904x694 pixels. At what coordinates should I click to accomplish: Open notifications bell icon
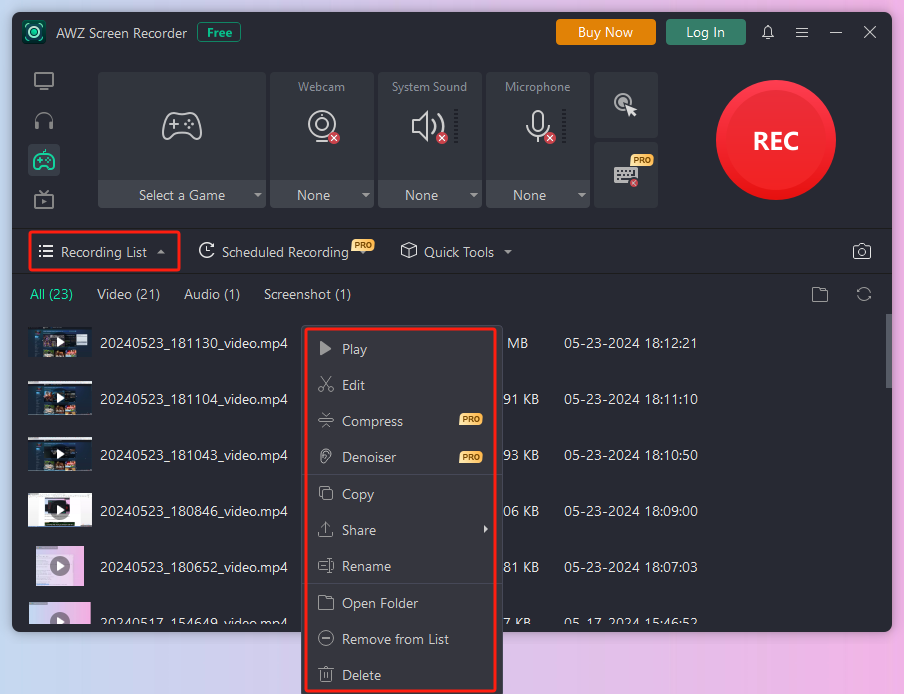(x=767, y=32)
